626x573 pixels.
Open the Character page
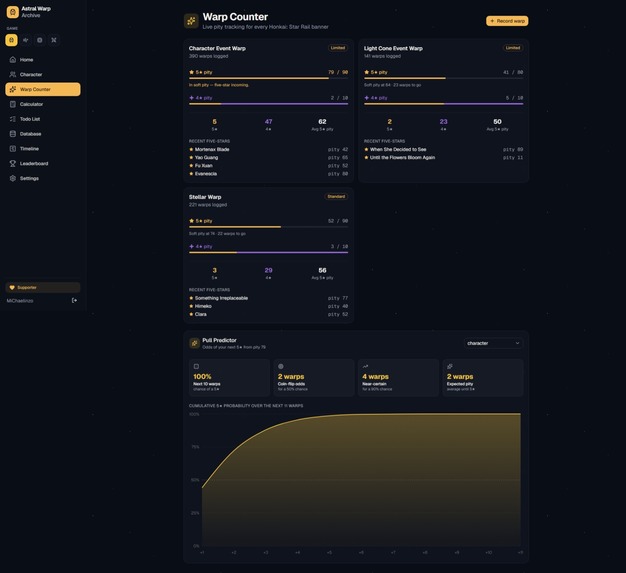pos(43,74)
